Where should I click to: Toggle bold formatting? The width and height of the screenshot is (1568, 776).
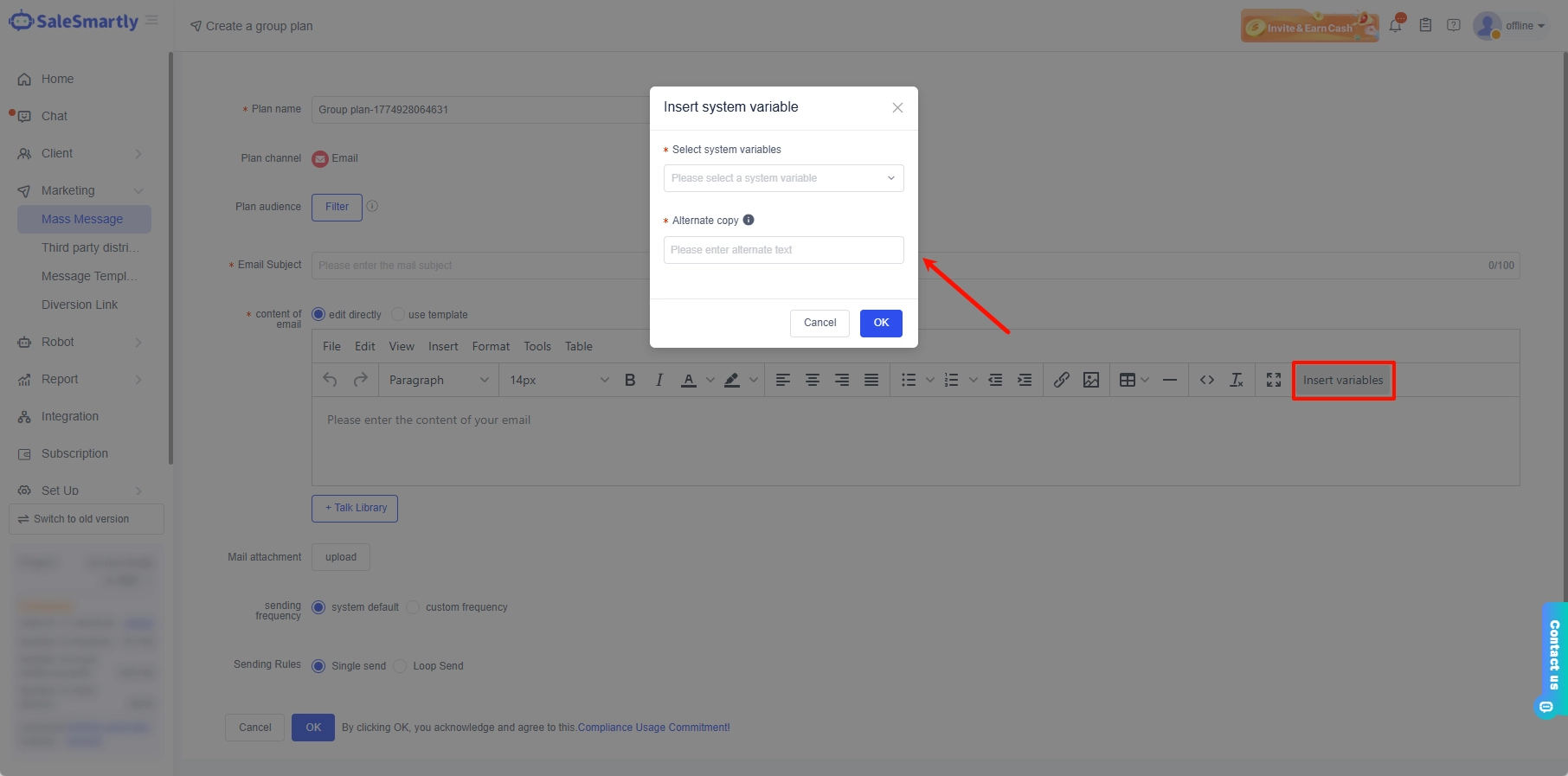630,380
